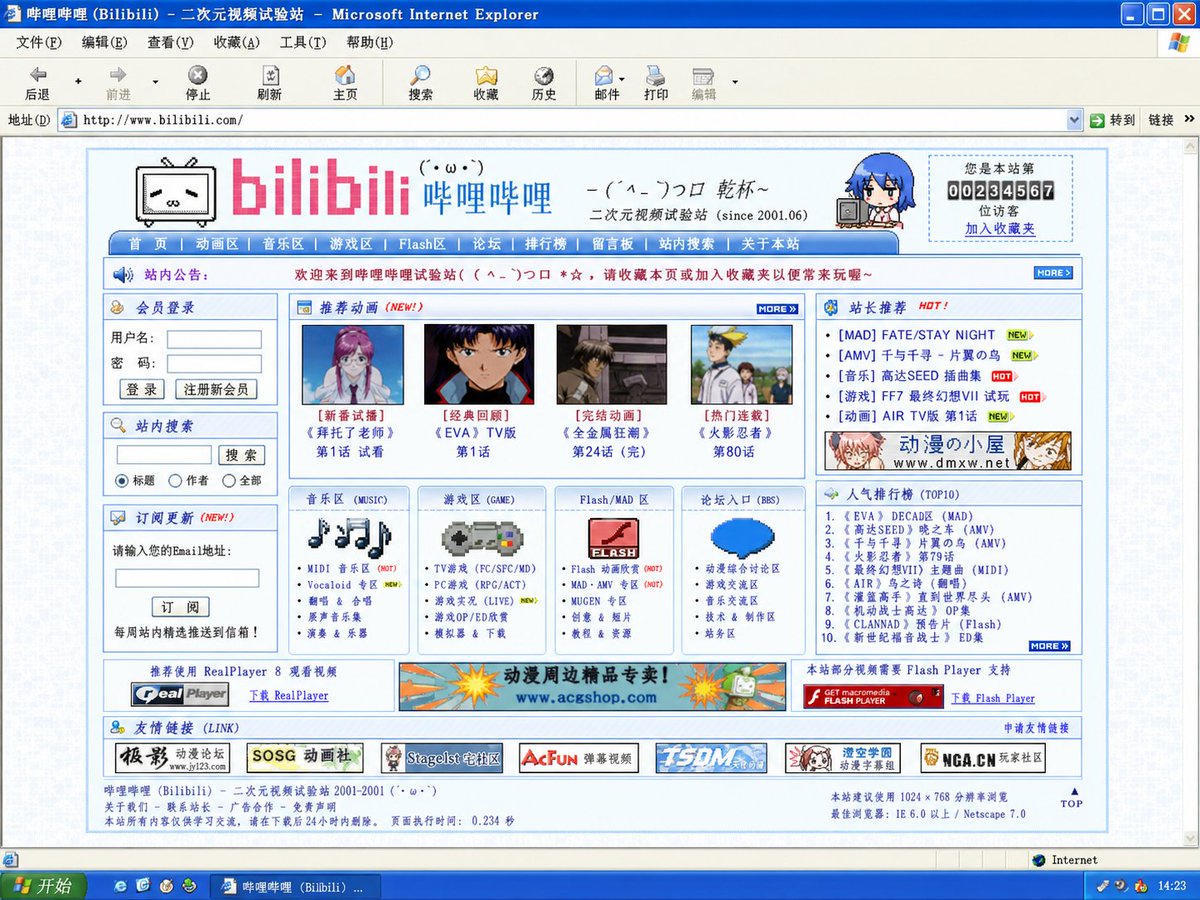1200x900 pixels.
Task: Open music zone via musical notes icon
Action: (349, 536)
